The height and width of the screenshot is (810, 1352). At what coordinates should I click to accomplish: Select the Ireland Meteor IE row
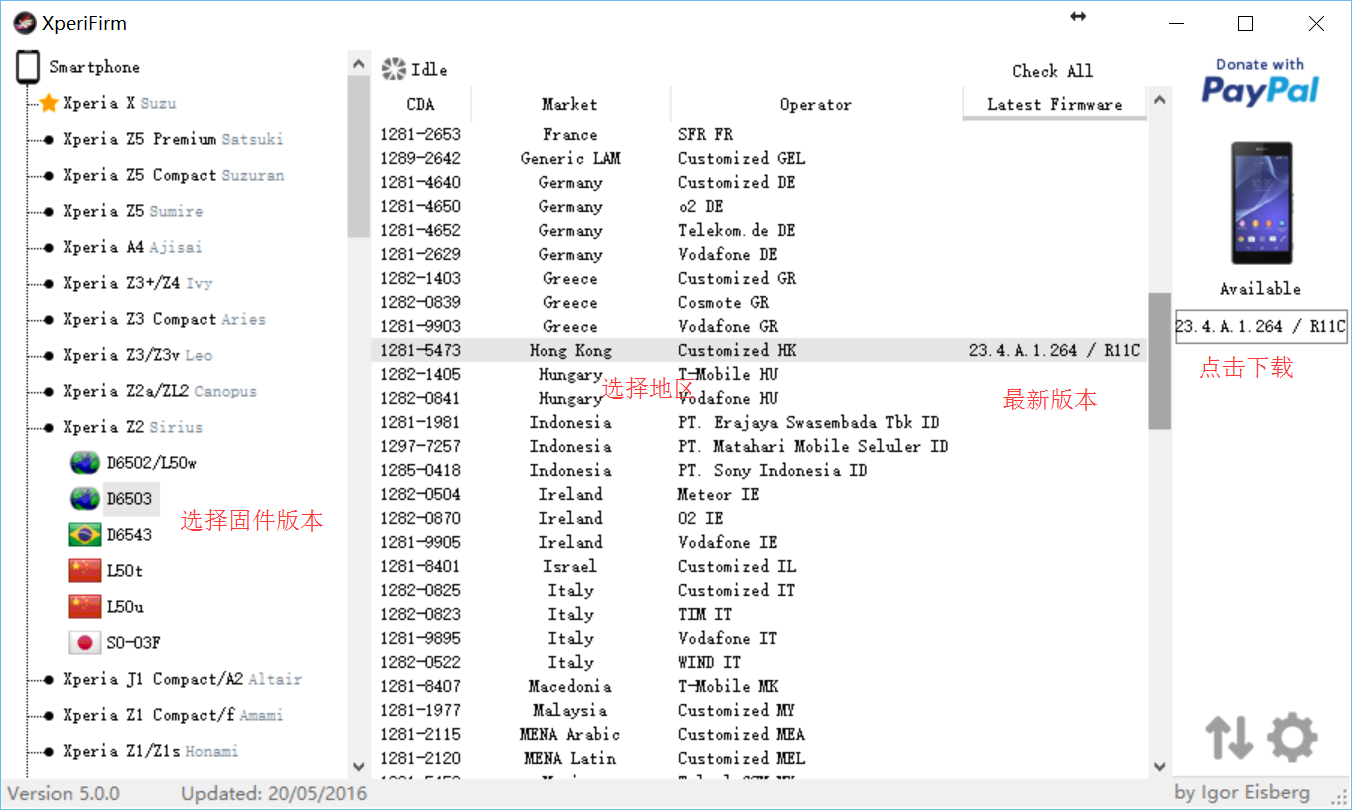pos(759,494)
